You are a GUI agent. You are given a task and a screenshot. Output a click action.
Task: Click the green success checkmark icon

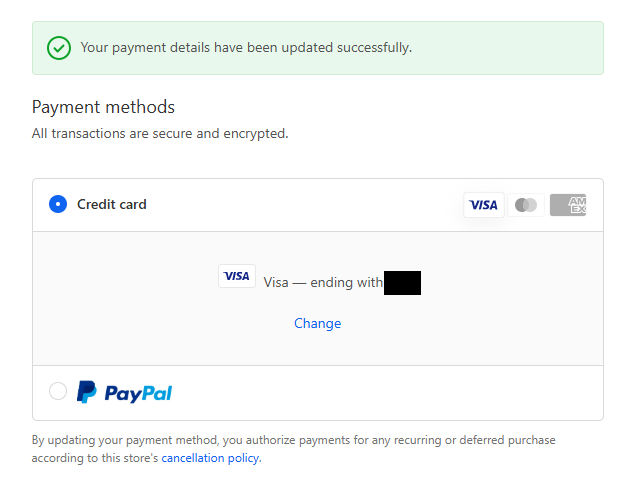pyautogui.click(x=59, y=47)
